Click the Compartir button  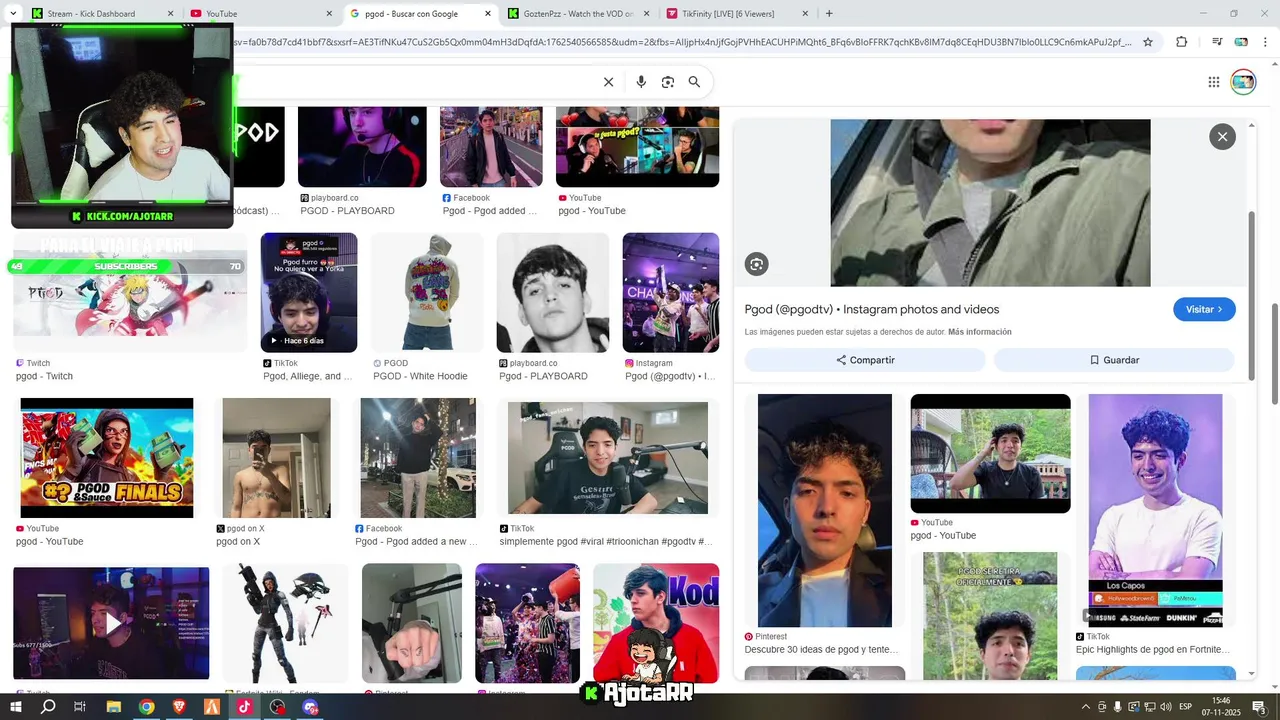[865, 360]
